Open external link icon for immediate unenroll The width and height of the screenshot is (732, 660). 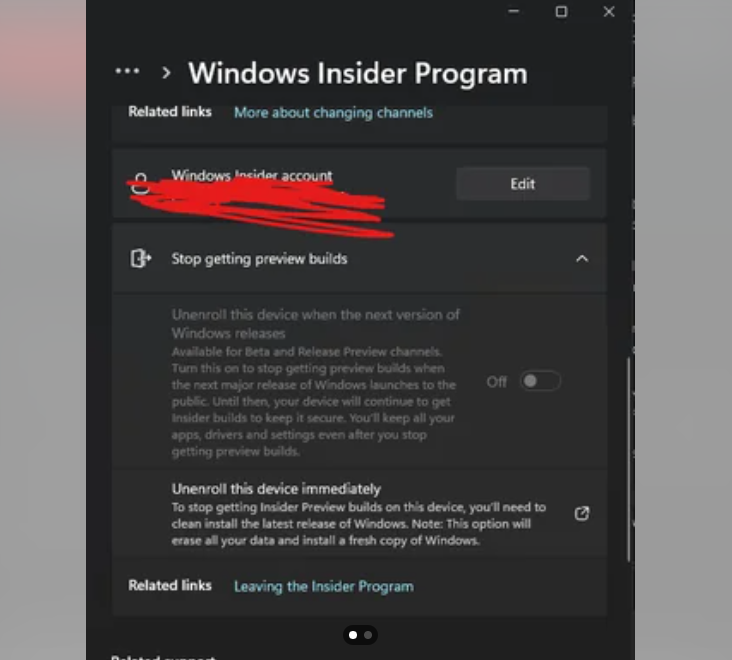coord(582,513)
